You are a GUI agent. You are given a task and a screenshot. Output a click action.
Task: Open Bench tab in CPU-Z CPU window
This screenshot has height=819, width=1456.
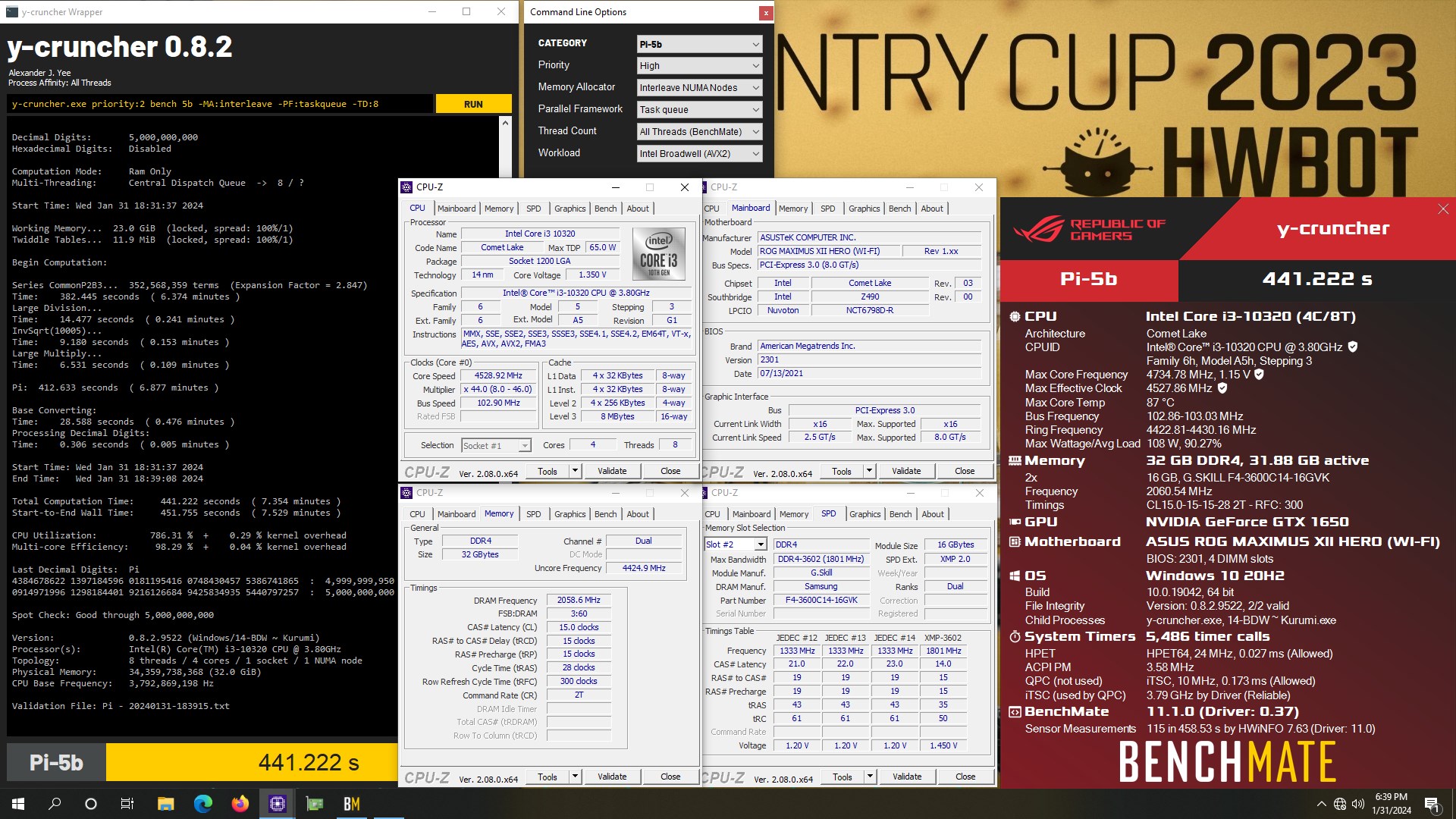pyautogui.click(x=605, y=209)
